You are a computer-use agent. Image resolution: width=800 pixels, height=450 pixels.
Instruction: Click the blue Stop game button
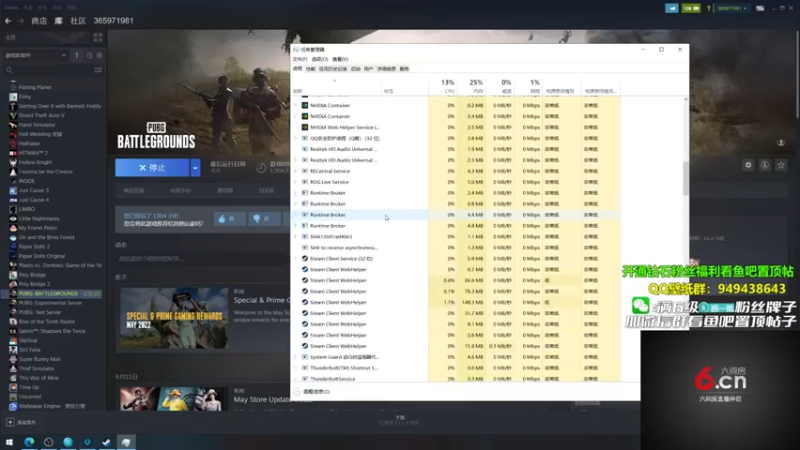click(x=152, y=167)
